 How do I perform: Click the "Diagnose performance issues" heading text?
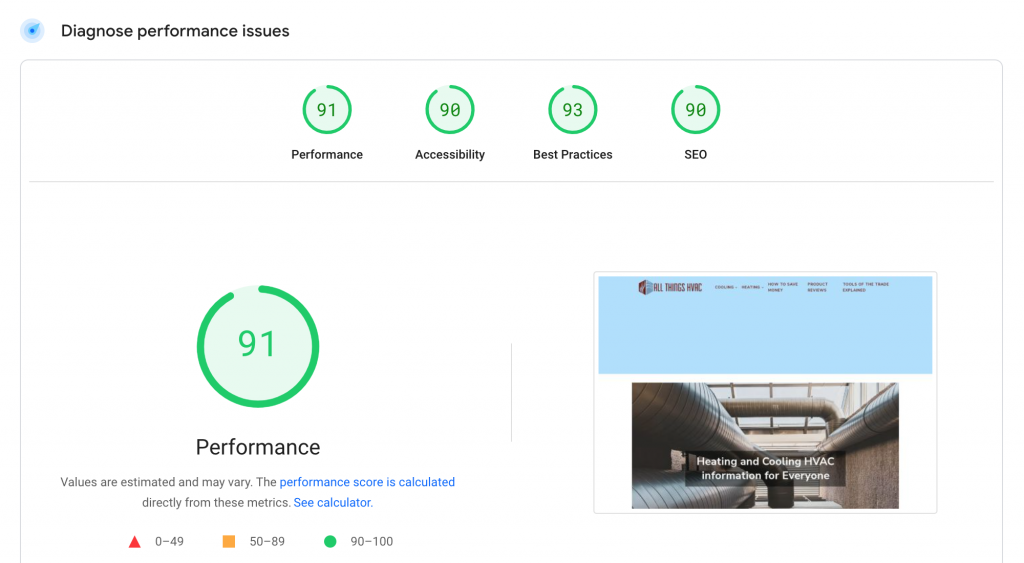(x=175, y=31)
